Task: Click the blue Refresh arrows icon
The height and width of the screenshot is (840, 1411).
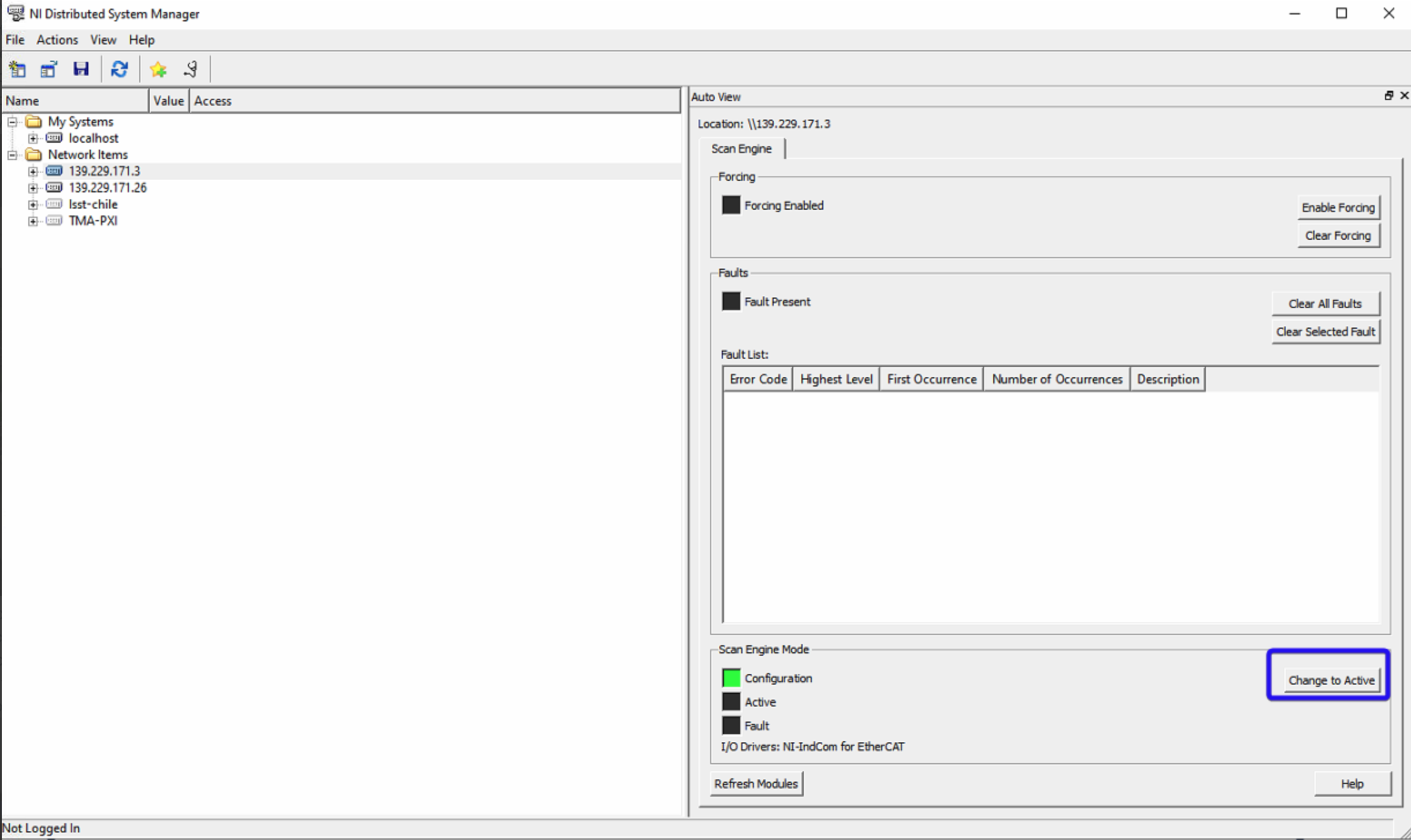Action: pyautogui.click(x=120, y=69)
